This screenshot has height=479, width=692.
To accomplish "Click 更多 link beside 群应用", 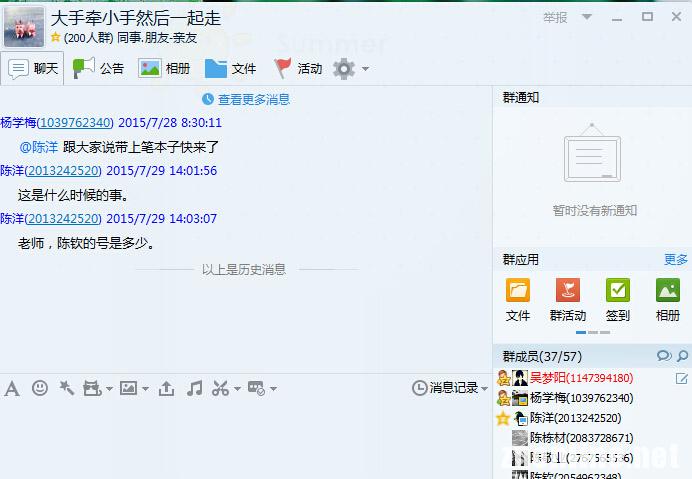I will pyautogui.click(x=676, y=260).
